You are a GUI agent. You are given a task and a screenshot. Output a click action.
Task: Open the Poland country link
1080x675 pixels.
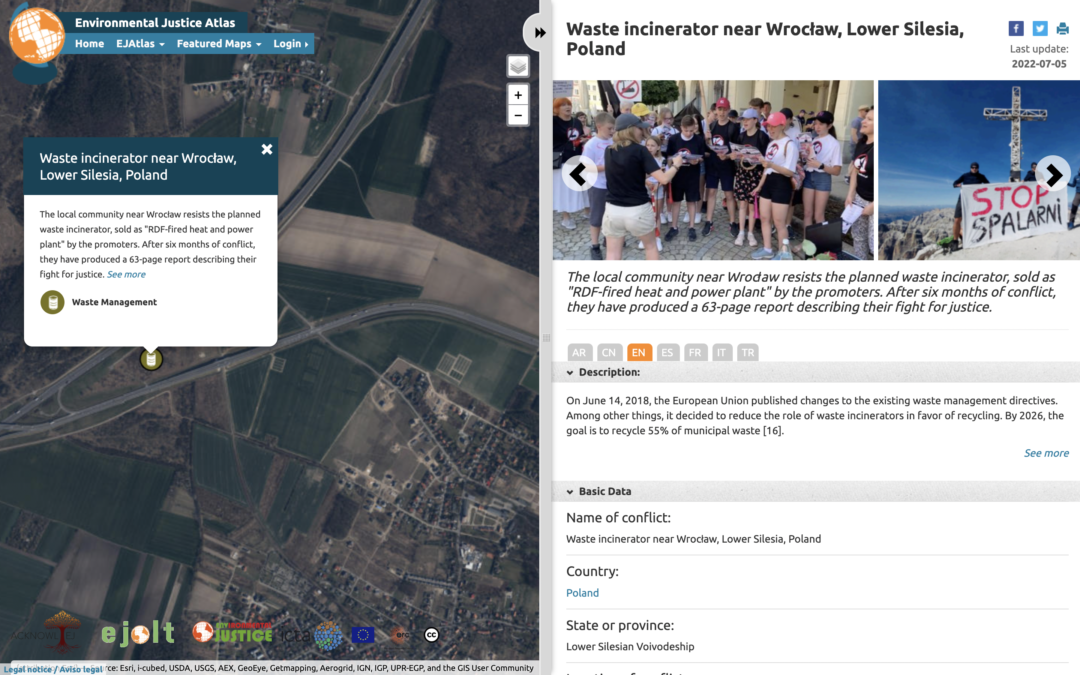coord(582,592)
